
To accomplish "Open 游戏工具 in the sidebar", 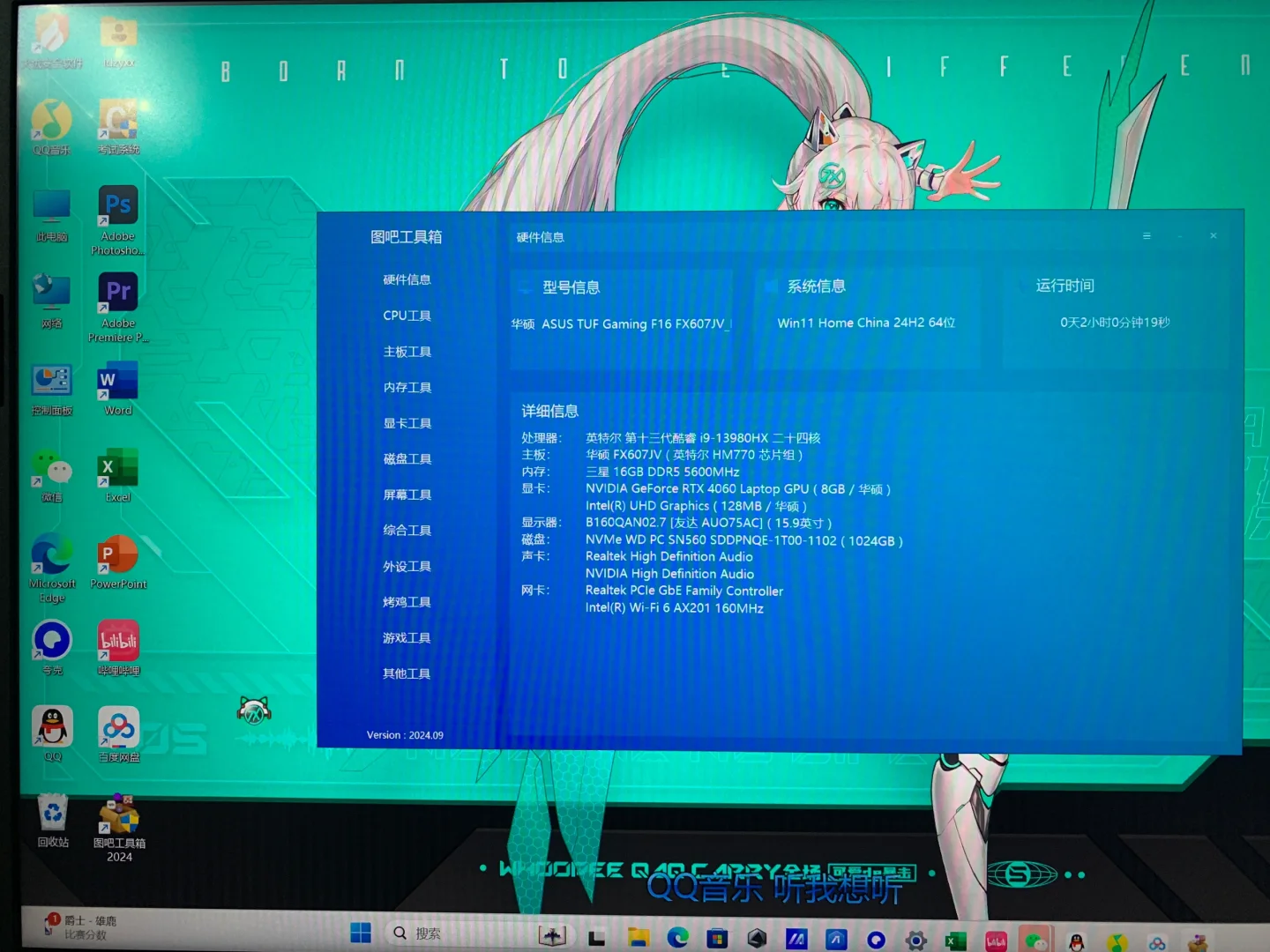I will (x=407, y=637).
